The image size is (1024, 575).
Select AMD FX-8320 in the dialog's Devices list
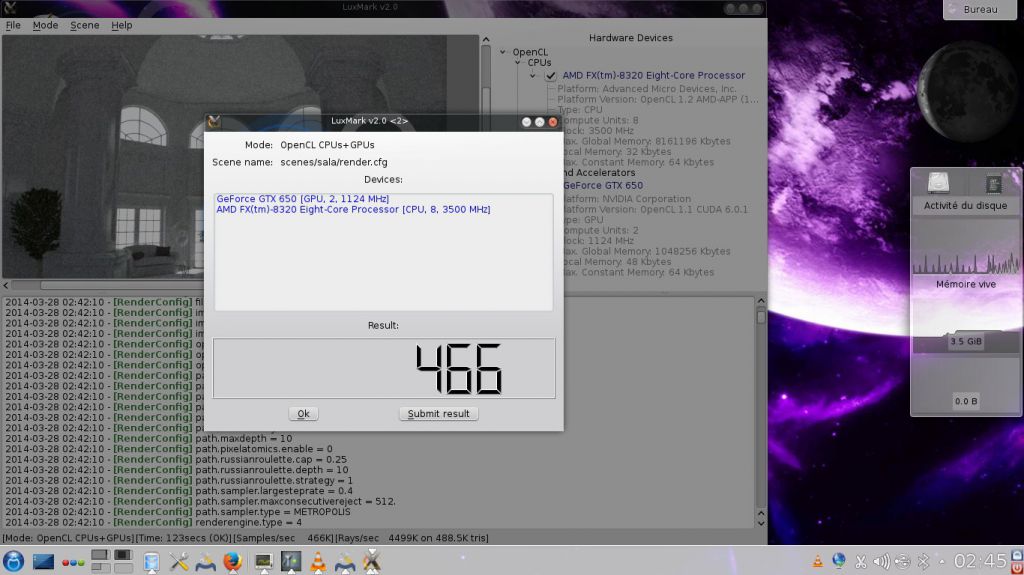[x=353, y=209]
